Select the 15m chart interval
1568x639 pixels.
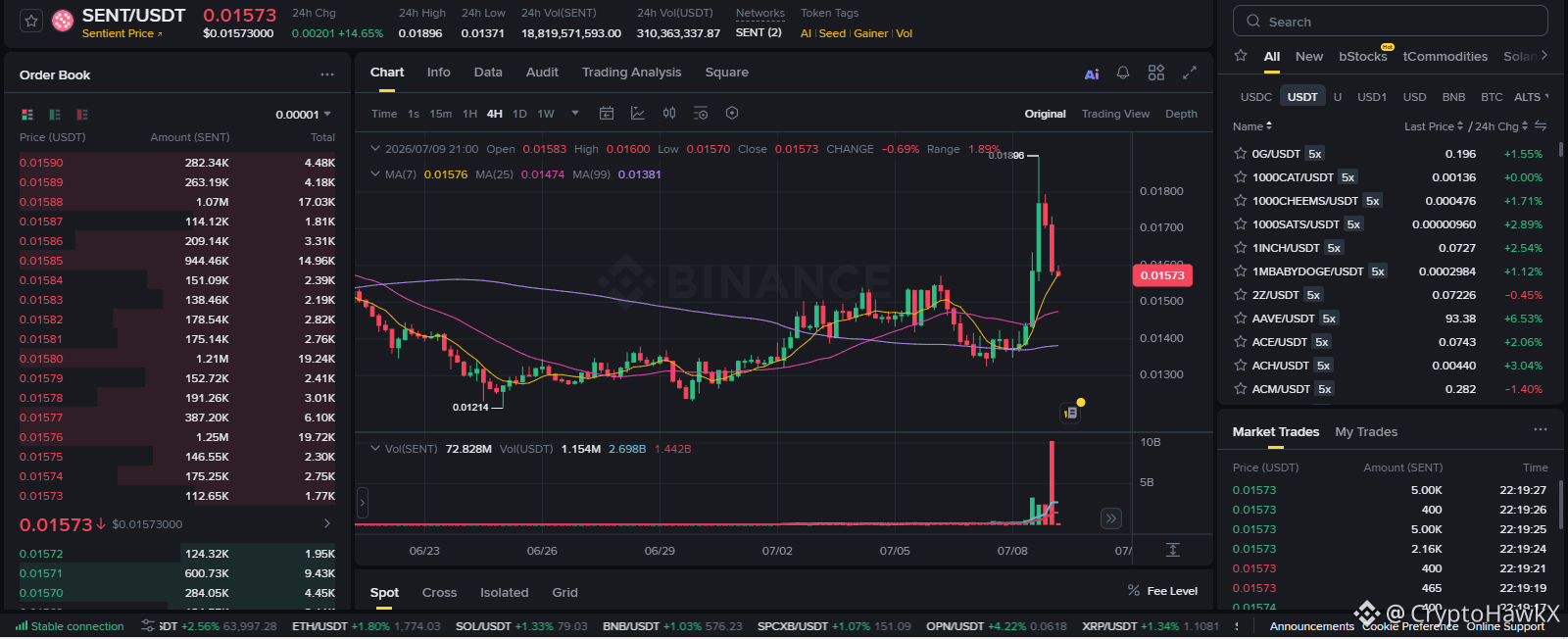coord(441,114)
